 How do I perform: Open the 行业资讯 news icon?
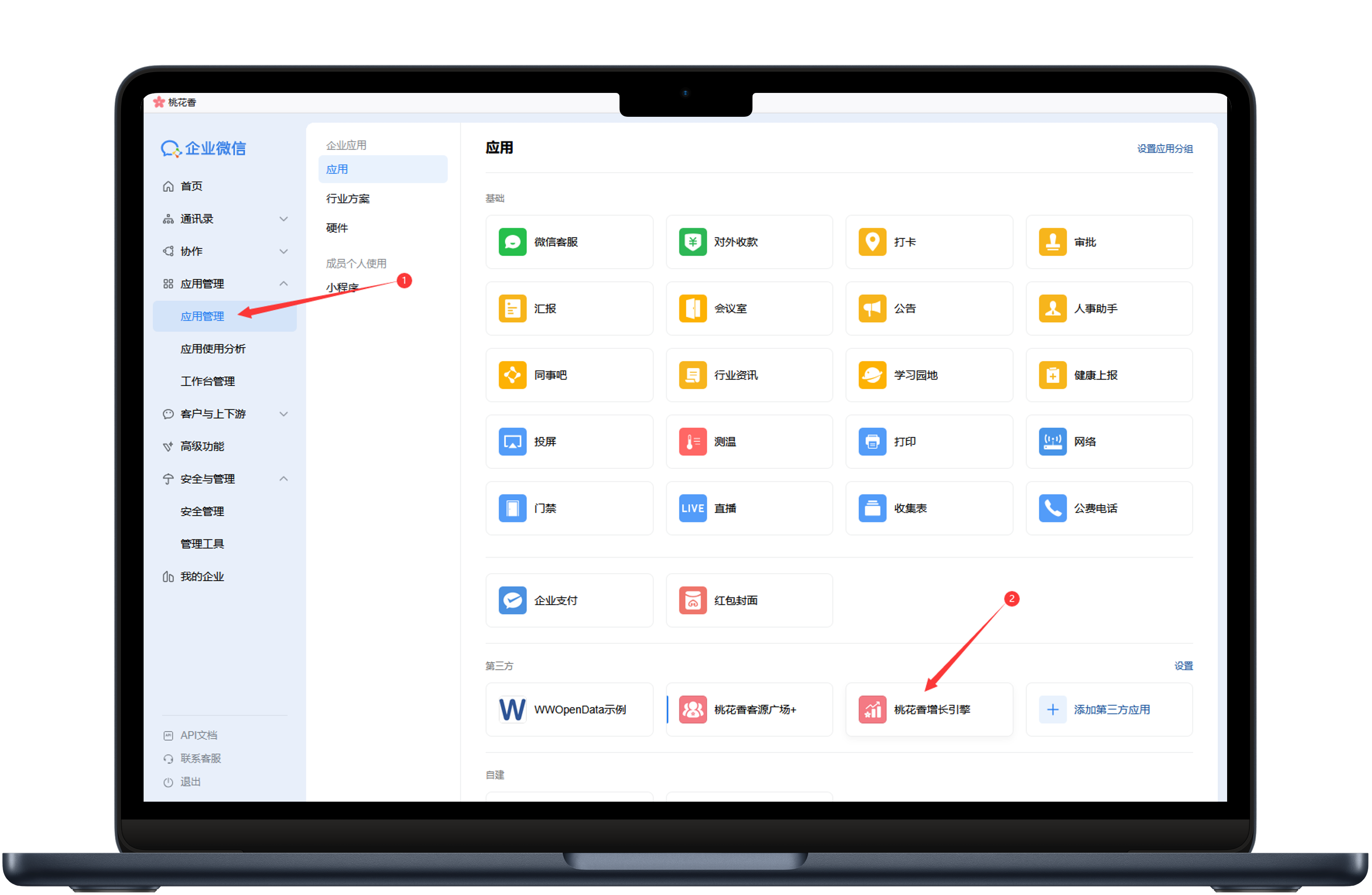coord(692,375)
